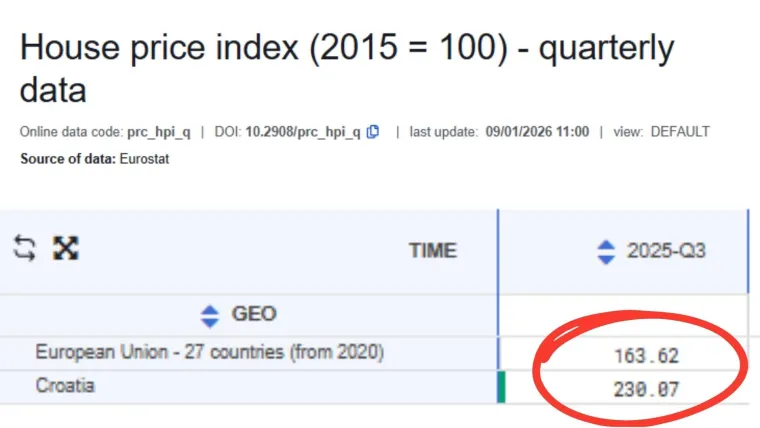Copy the DOI with the copy icon
The width and height of the screenshot is (760, 428).
click(x=373, y=132)
